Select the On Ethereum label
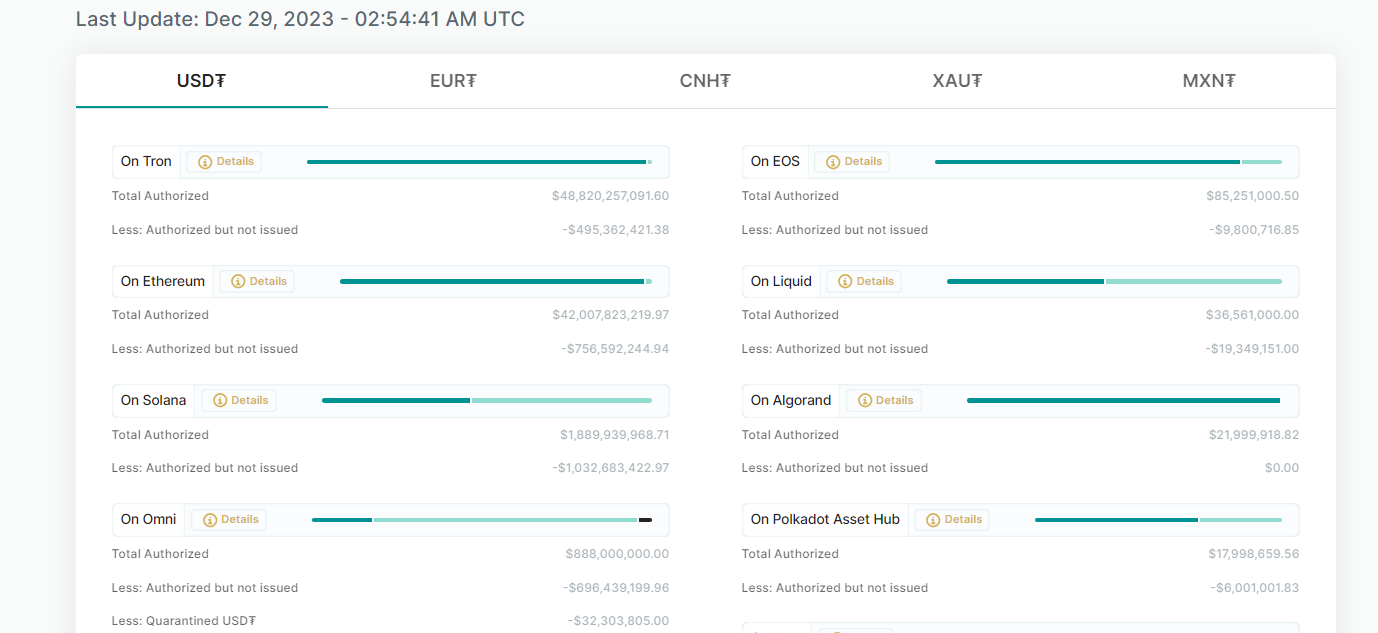 coord(163,282)
